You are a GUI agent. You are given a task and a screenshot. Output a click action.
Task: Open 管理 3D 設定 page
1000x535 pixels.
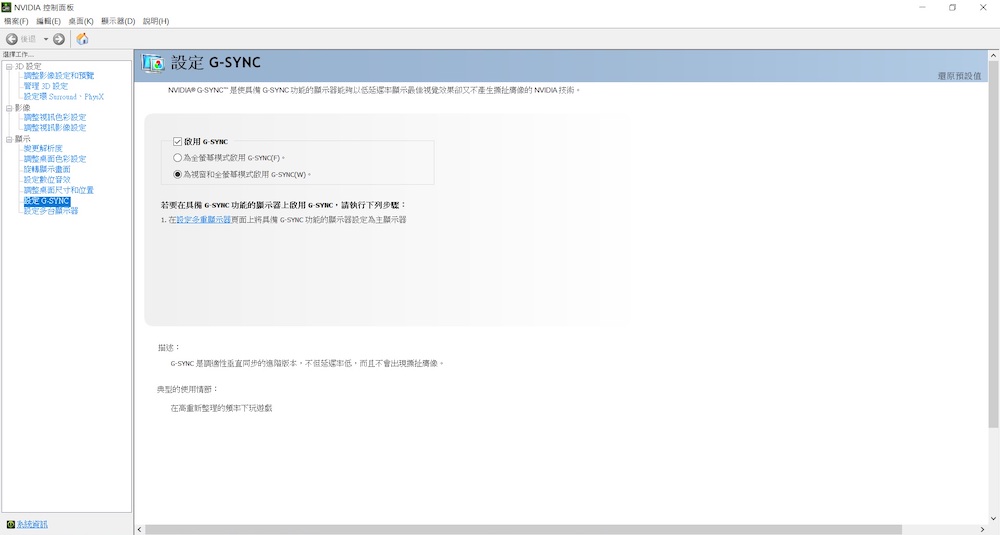pos(45,86)
